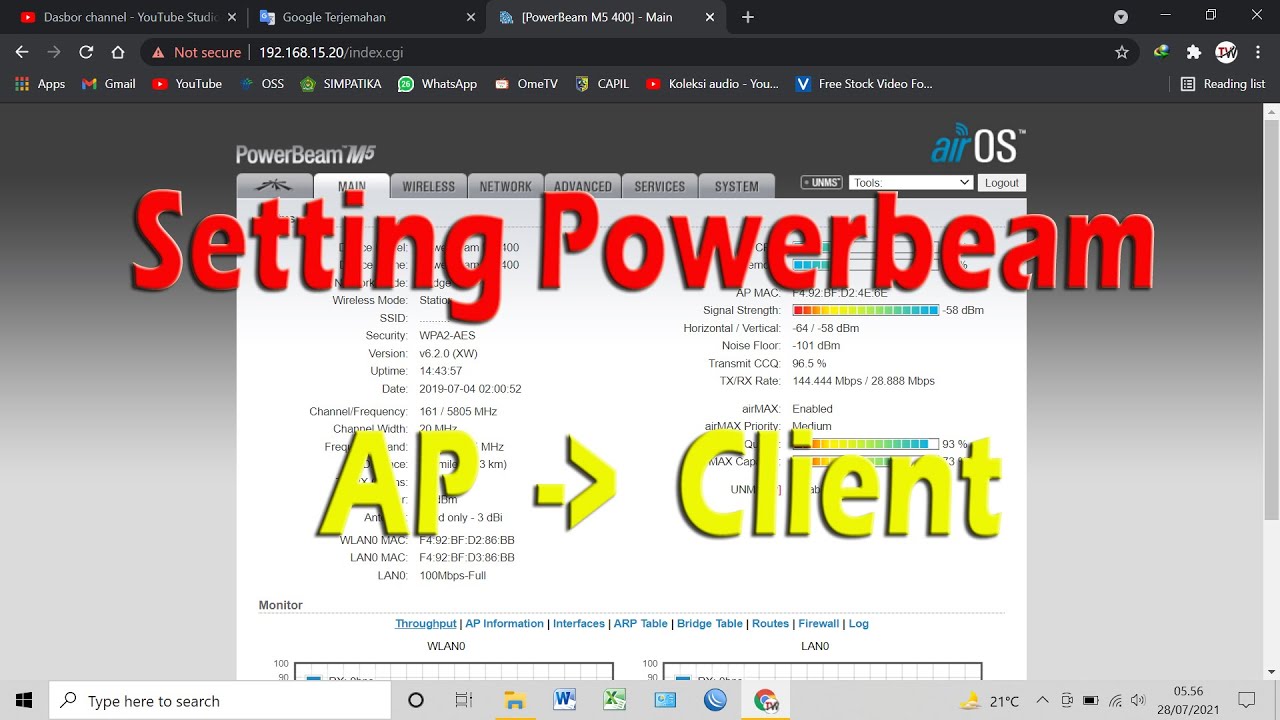The height and width of the screenshot is (720, 1280).
Task: Open the ARP Table link
Action: 641,623
